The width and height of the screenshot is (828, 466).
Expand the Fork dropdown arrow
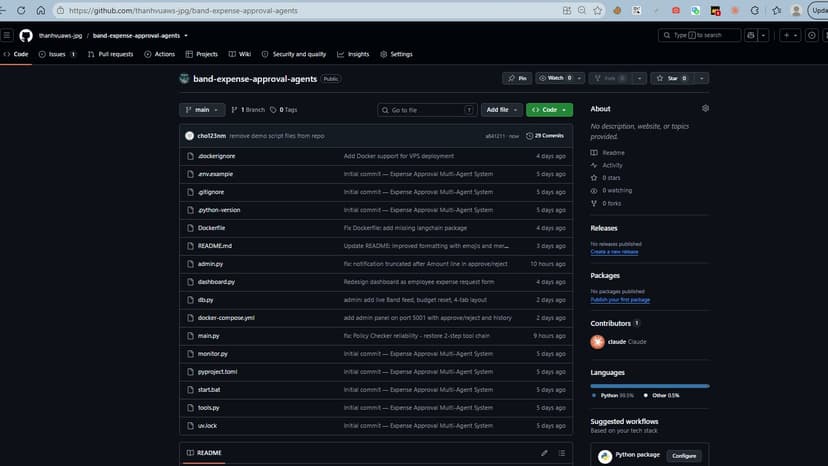(639, 78)
